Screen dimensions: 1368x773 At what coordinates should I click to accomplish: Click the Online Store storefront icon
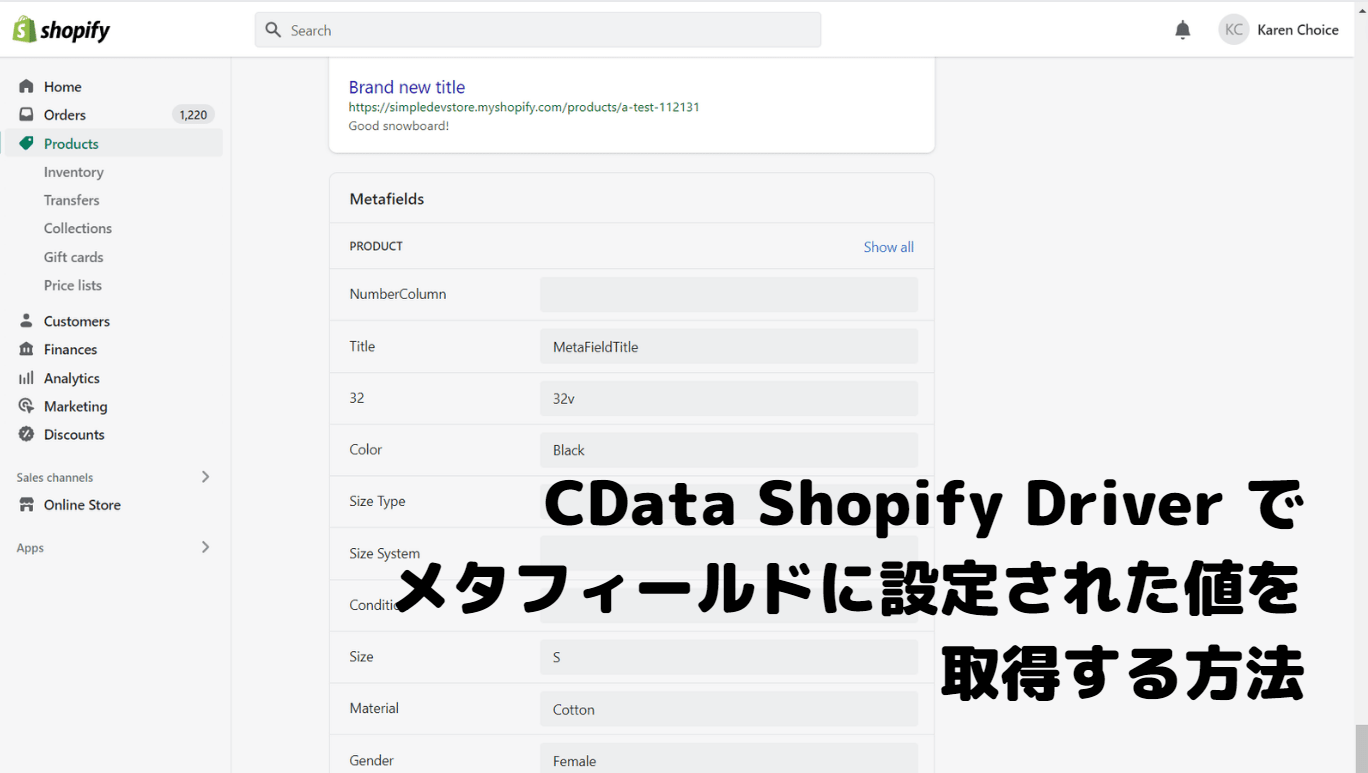[26, 505]
